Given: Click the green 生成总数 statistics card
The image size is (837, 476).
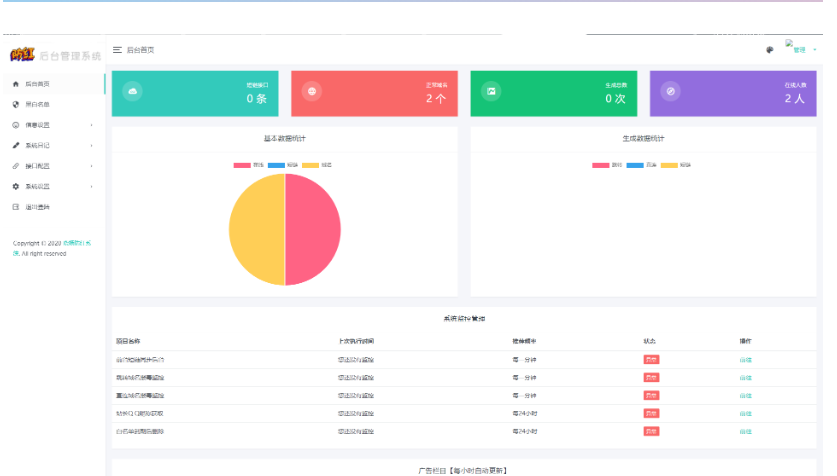Looking at the screenshot, I should [553, 93].
